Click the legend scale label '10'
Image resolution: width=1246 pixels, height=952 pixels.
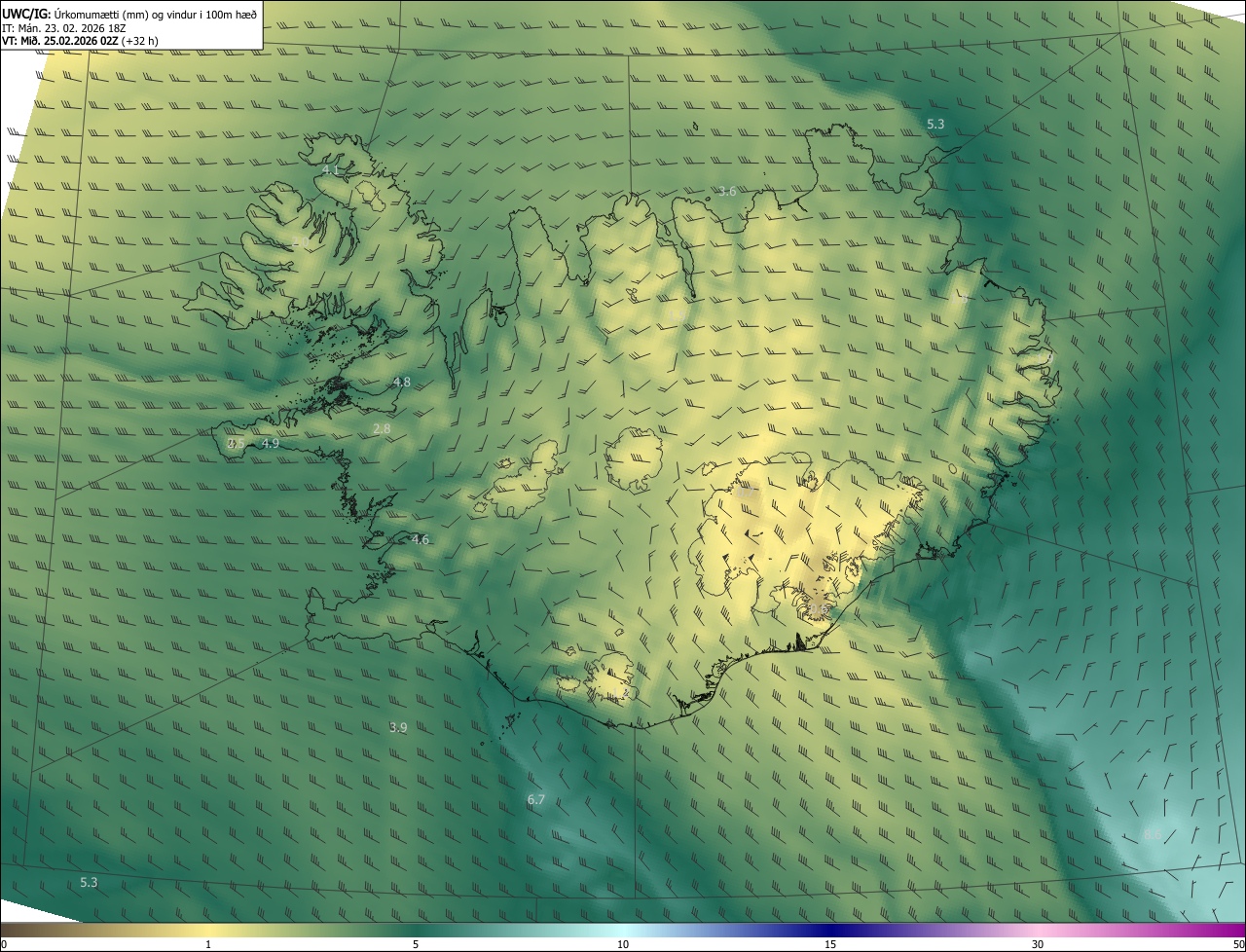click(623, 944)
